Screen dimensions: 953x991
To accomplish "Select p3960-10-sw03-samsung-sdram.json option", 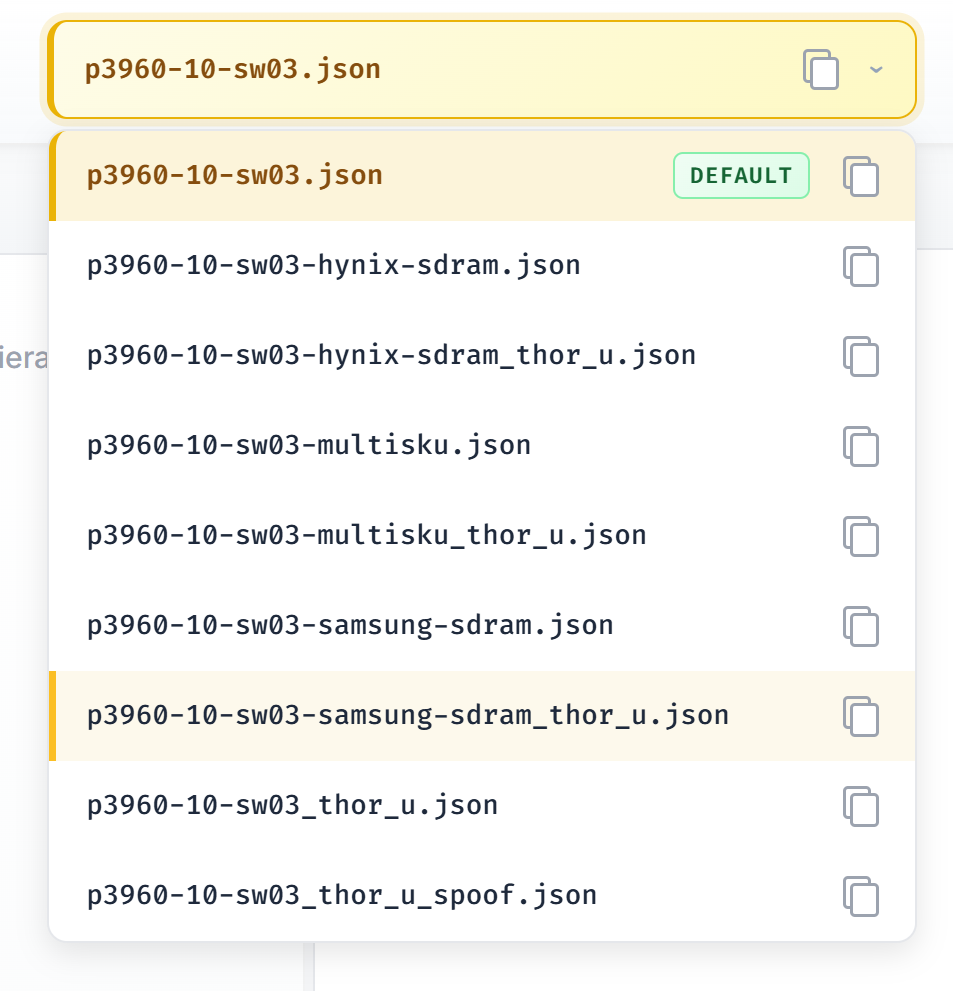I will 482,626.
